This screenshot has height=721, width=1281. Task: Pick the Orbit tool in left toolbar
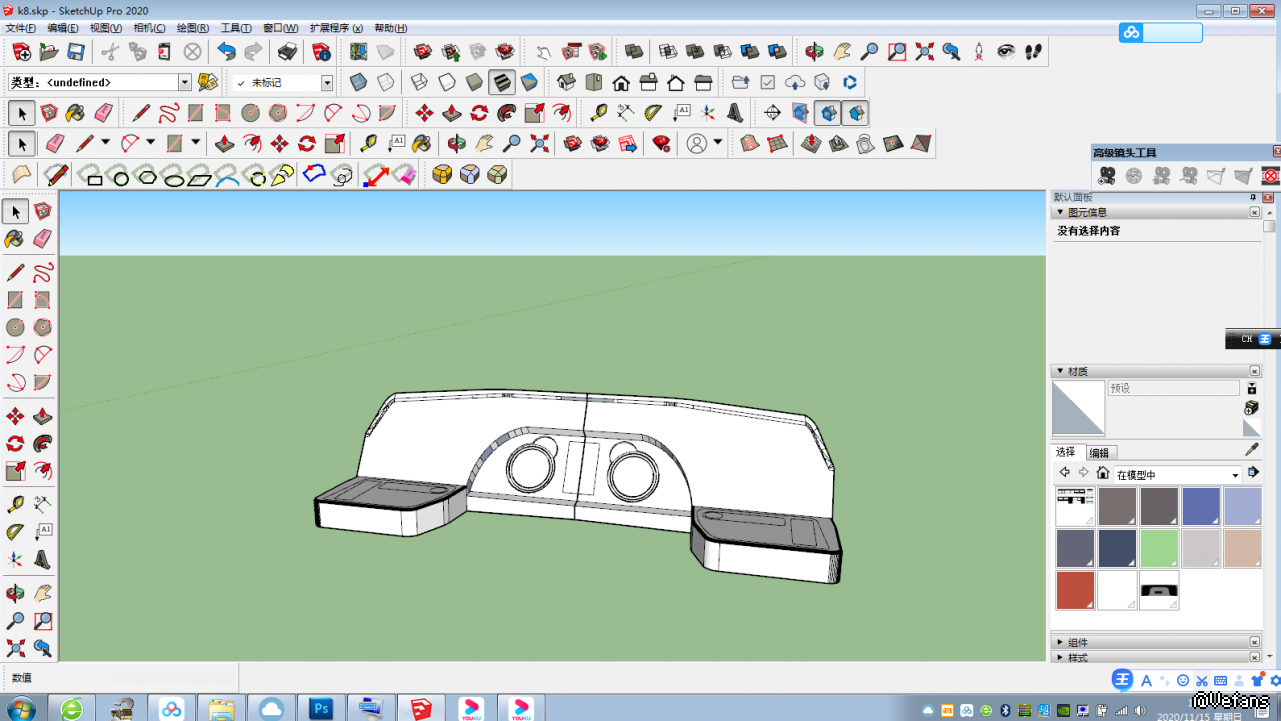15,594
